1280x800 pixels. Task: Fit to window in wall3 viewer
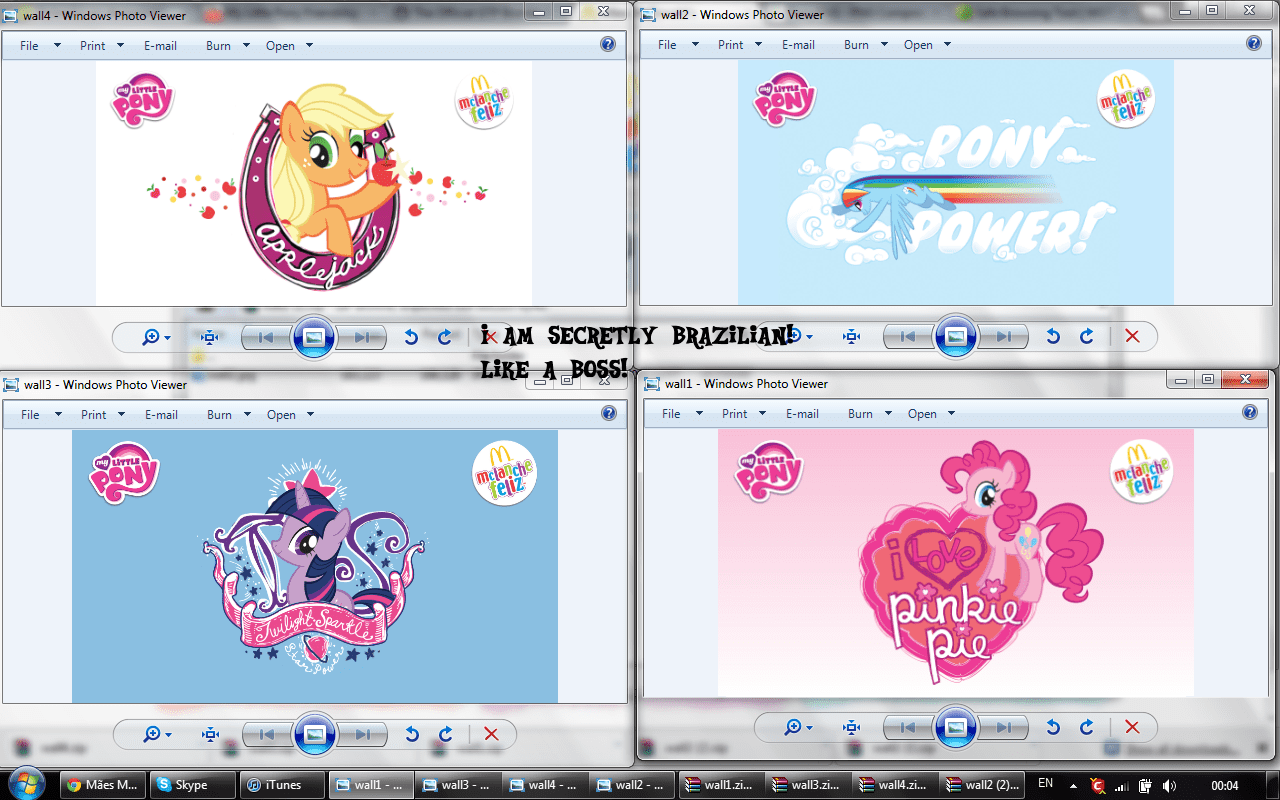(210, 734)
